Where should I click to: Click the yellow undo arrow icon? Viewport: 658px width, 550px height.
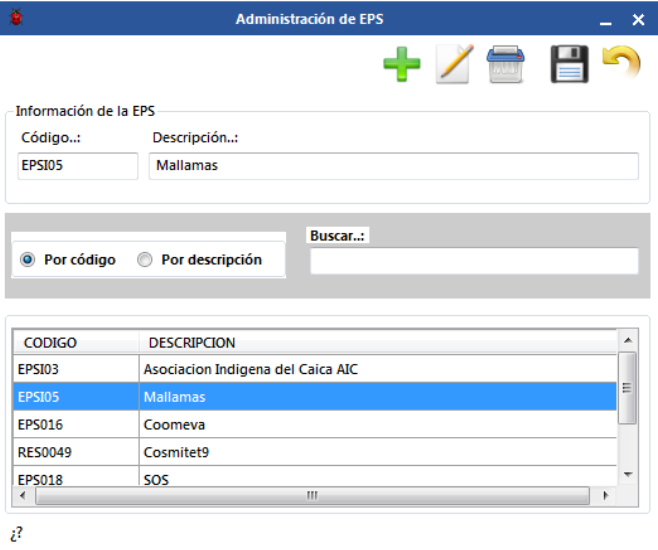click(621, 65)
